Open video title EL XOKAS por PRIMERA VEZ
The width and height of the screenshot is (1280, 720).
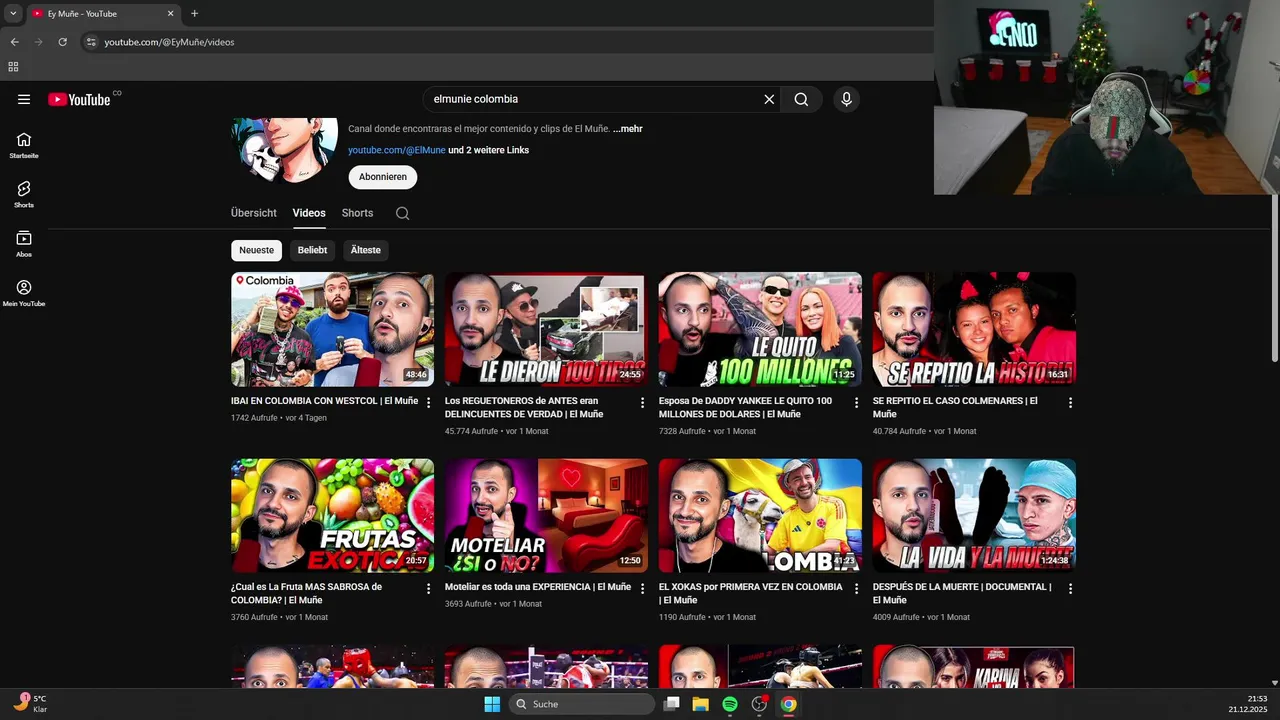click(751, 593)
